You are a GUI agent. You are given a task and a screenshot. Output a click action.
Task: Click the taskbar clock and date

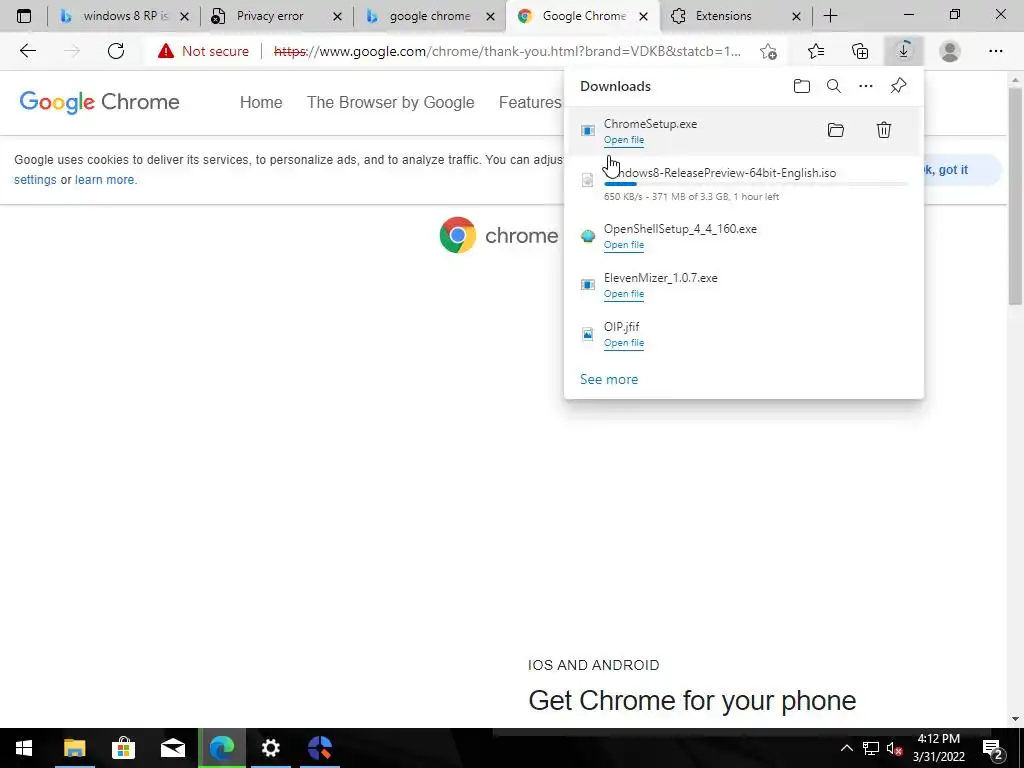(x=938, y=748)
